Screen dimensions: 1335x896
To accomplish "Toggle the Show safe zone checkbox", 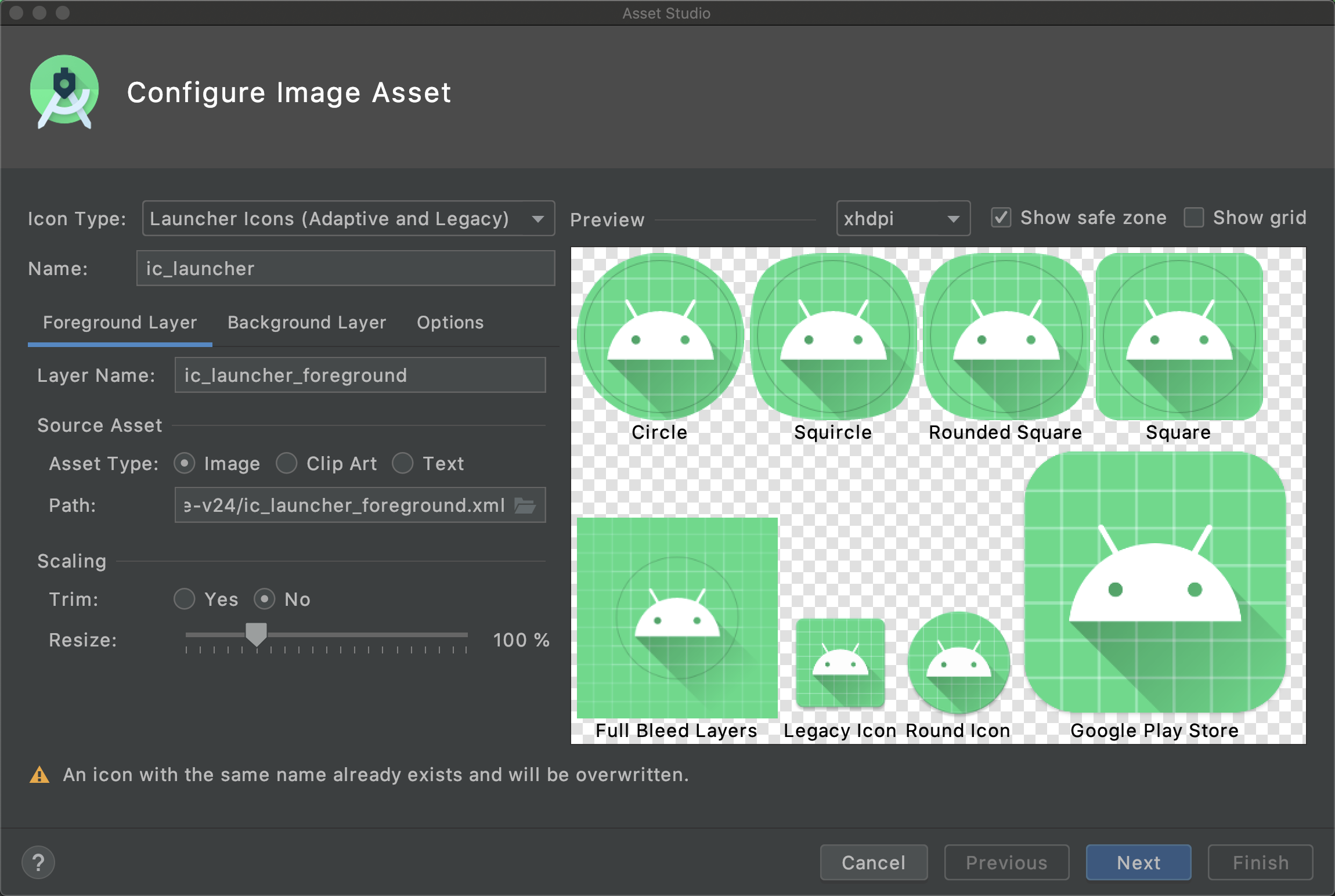I will coord(1001,218).
